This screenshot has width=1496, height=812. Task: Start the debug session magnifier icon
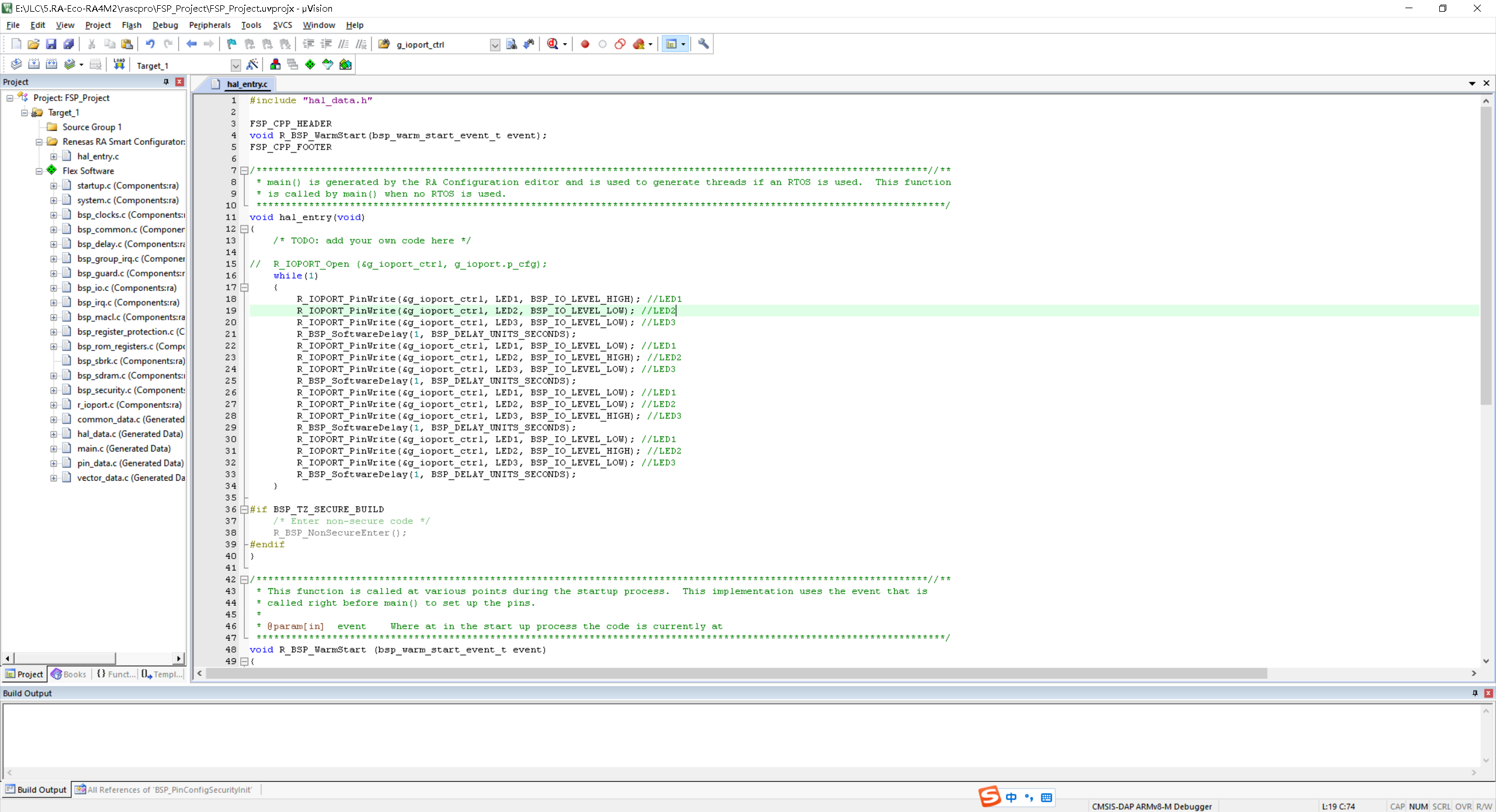tap(552, 44)
